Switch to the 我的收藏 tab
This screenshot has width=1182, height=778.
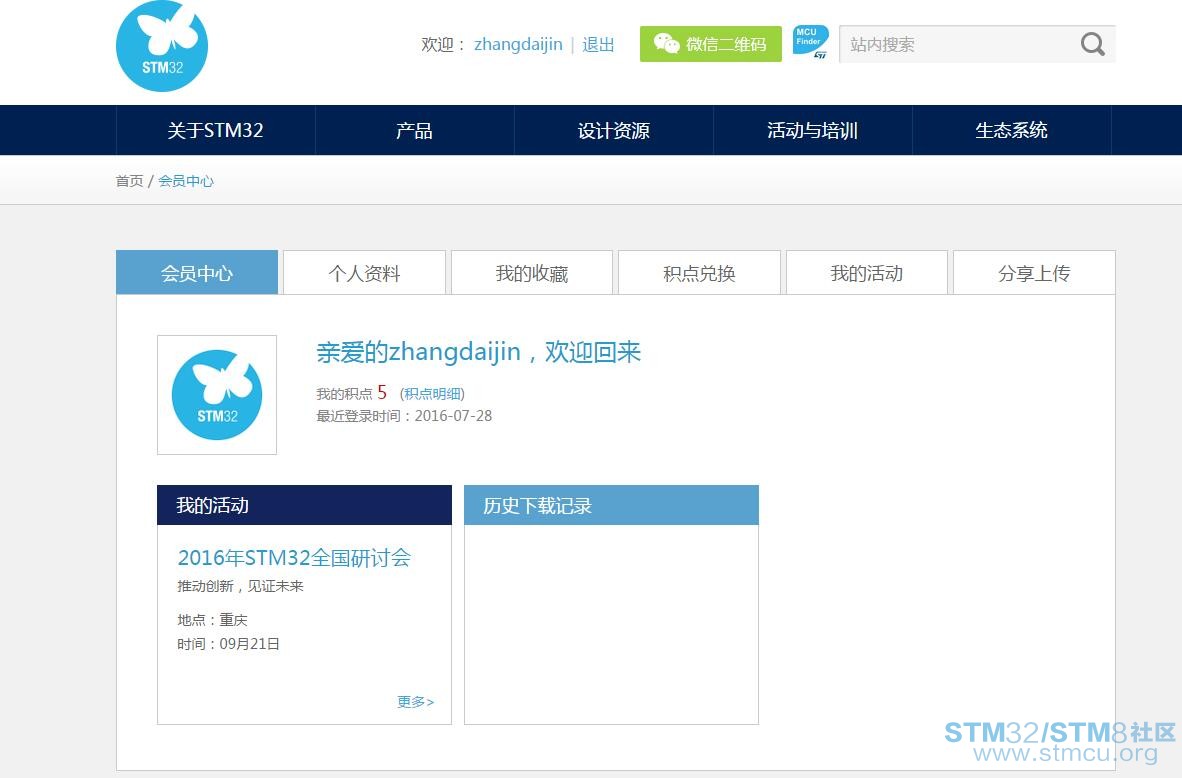click(x=531, y=273)
